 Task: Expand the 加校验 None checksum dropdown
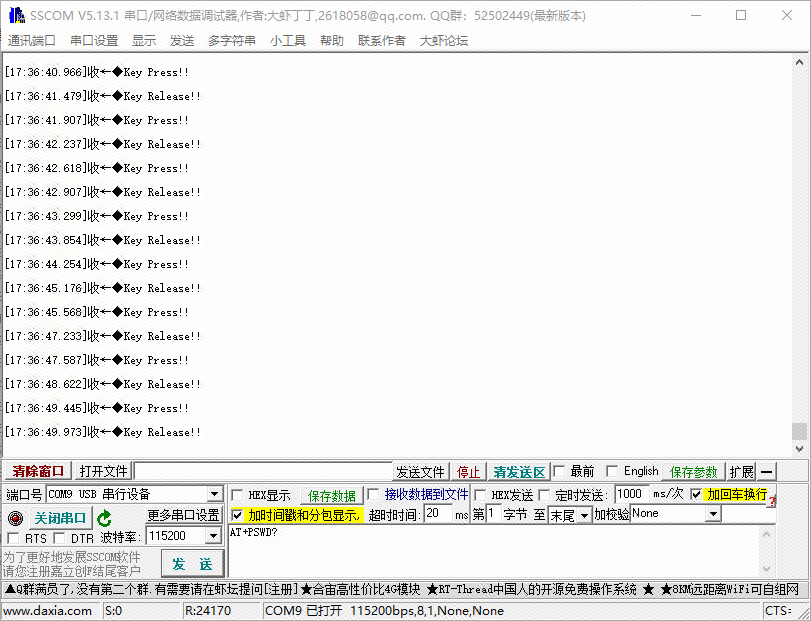coord(713,514)
